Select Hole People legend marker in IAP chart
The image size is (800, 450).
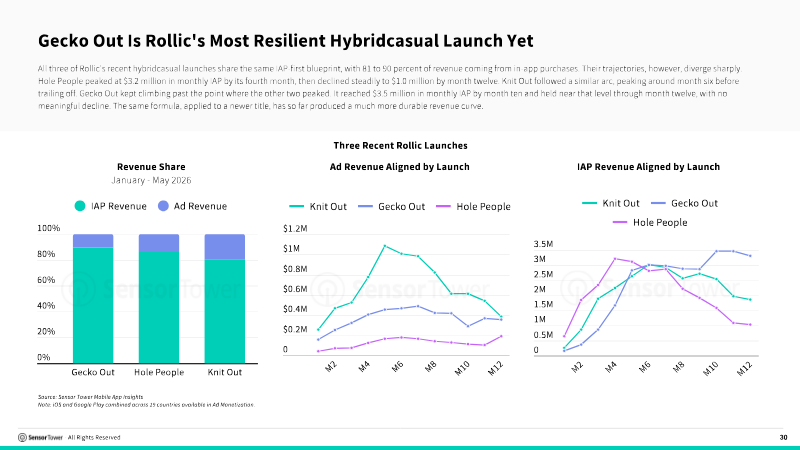pos(620,222)
